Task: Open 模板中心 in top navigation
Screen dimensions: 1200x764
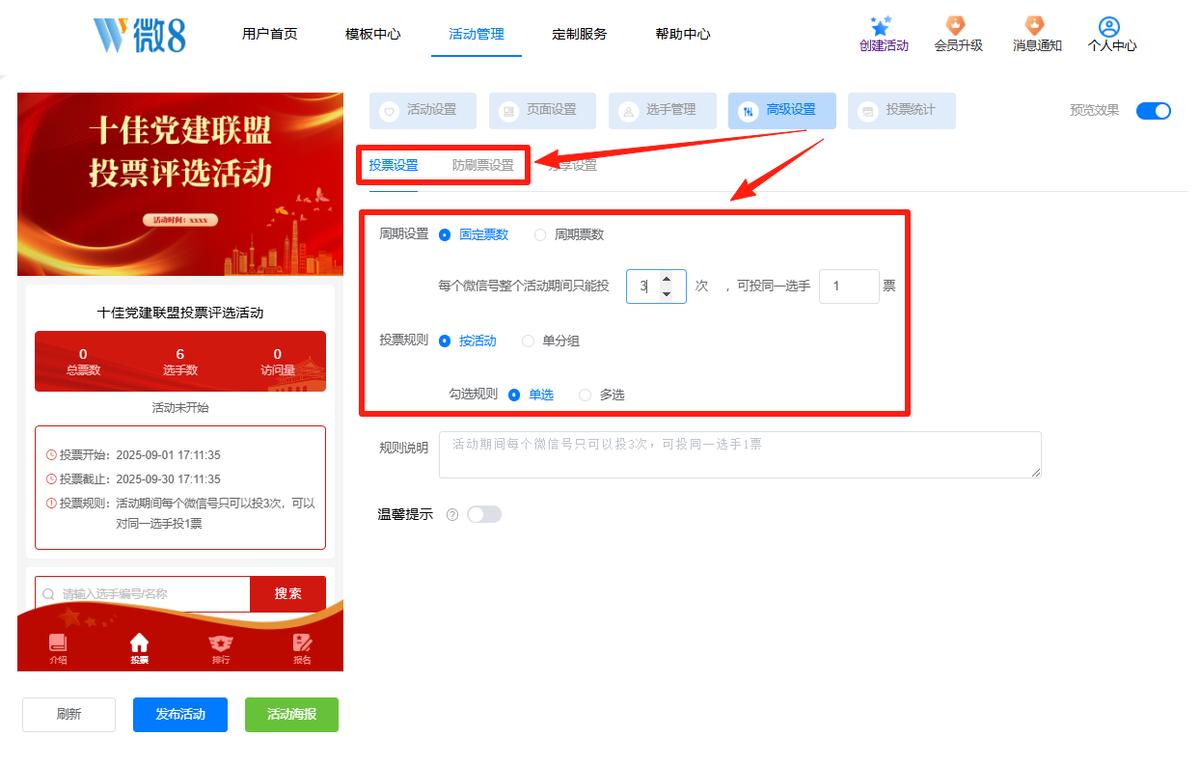Action: [x=373, y=34]
